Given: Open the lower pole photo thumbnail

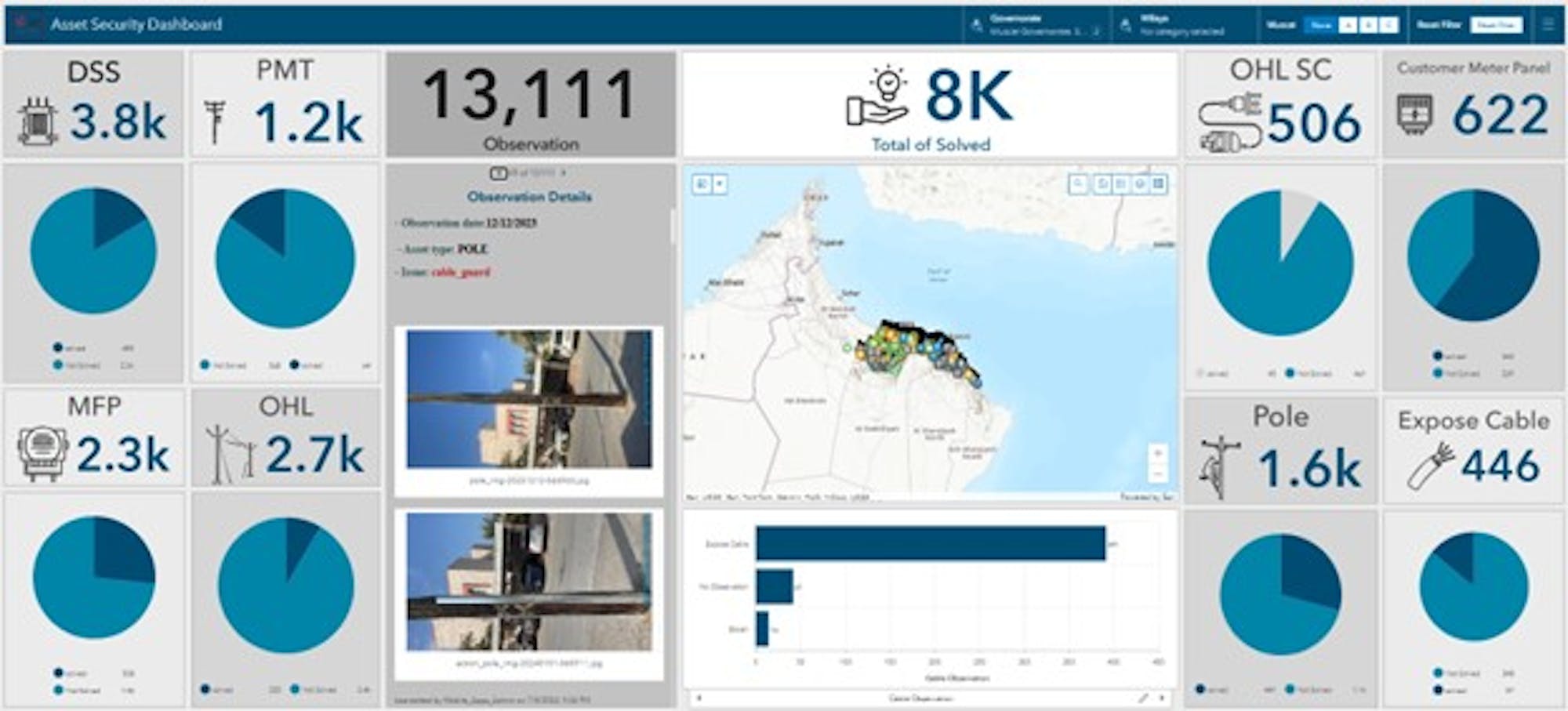Looking at the screenshot, I should pyautogui.click(x=529, y=582).
